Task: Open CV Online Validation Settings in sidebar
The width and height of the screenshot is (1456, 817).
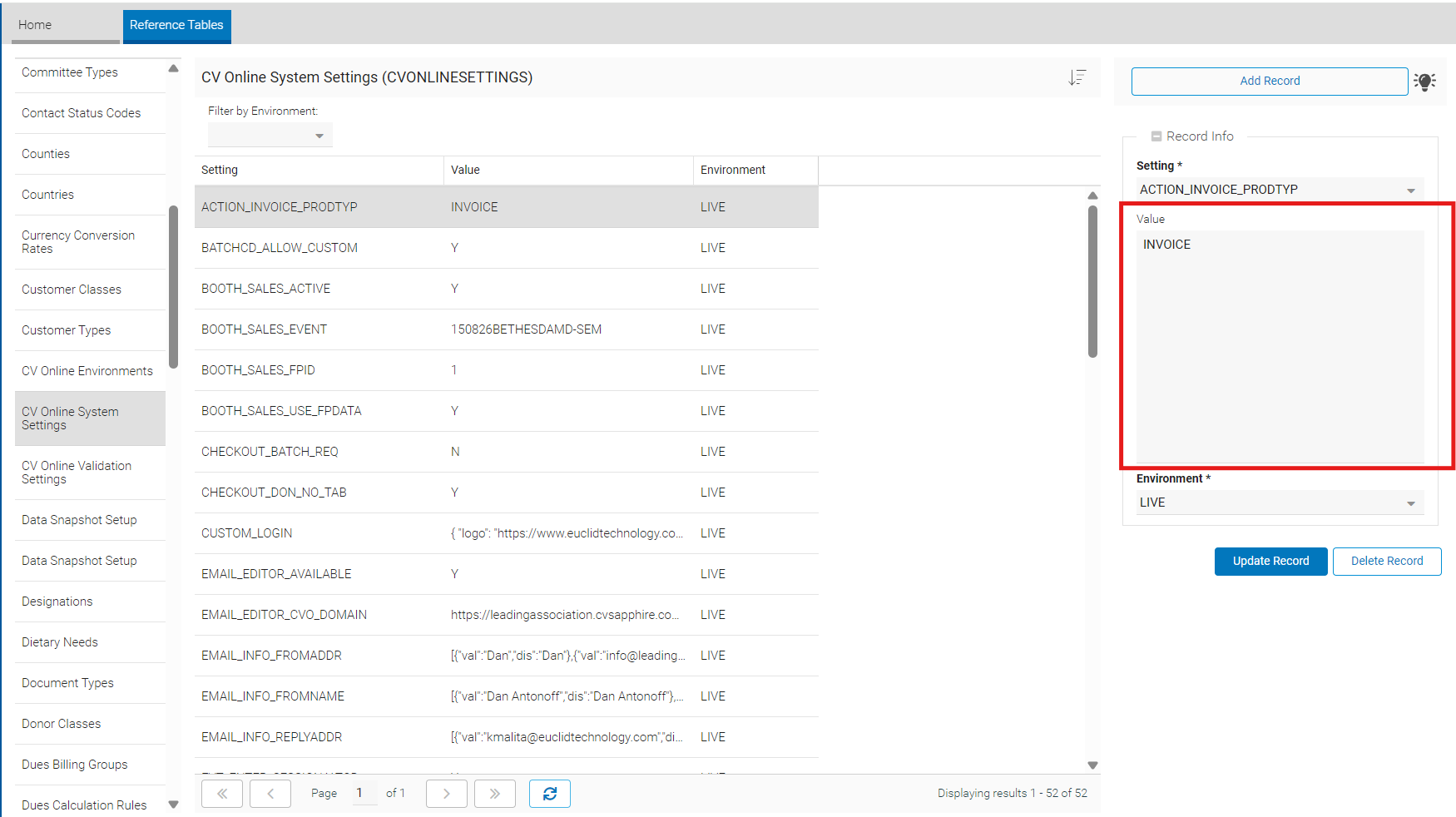Action: [x=90, y=473]
